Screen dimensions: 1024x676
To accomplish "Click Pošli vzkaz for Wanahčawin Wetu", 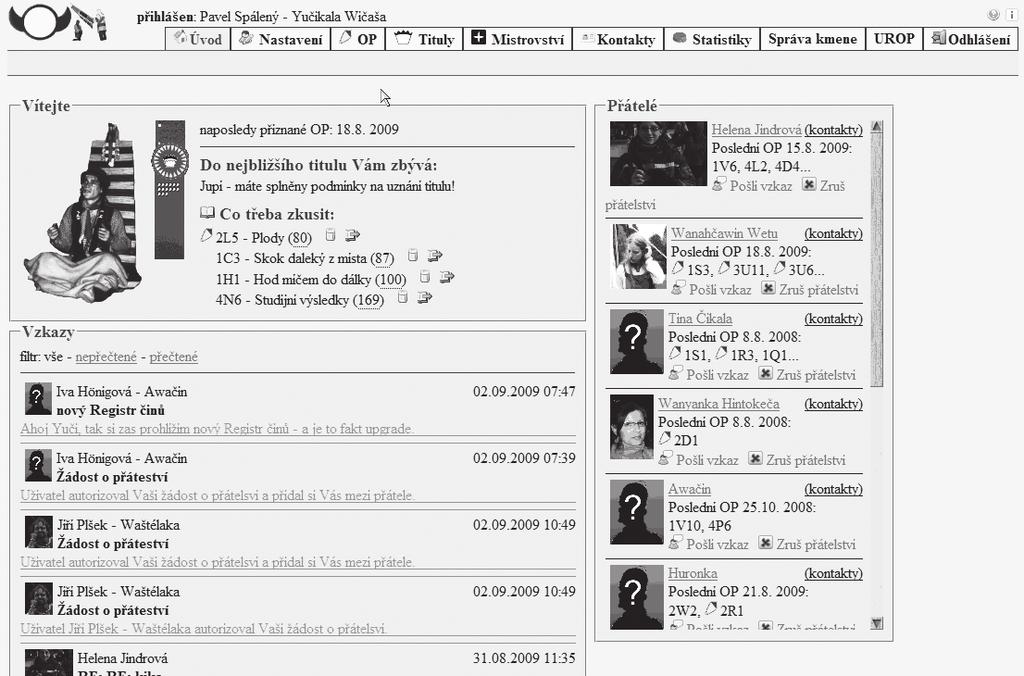I will tap(711, 289).
